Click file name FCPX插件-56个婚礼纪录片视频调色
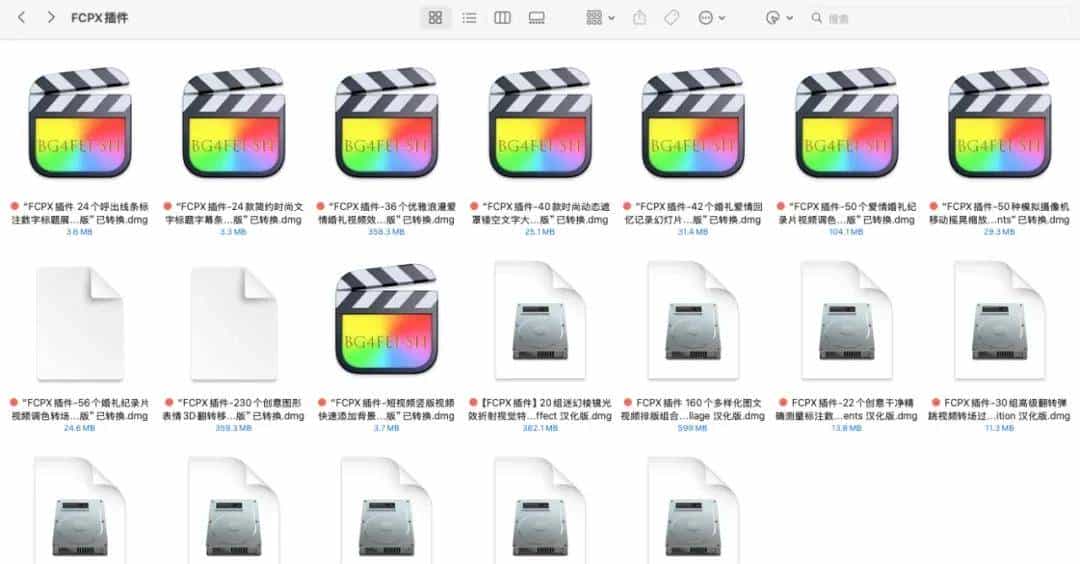The width and height of the screenshot is (1080, 564). tap(80, 409)
